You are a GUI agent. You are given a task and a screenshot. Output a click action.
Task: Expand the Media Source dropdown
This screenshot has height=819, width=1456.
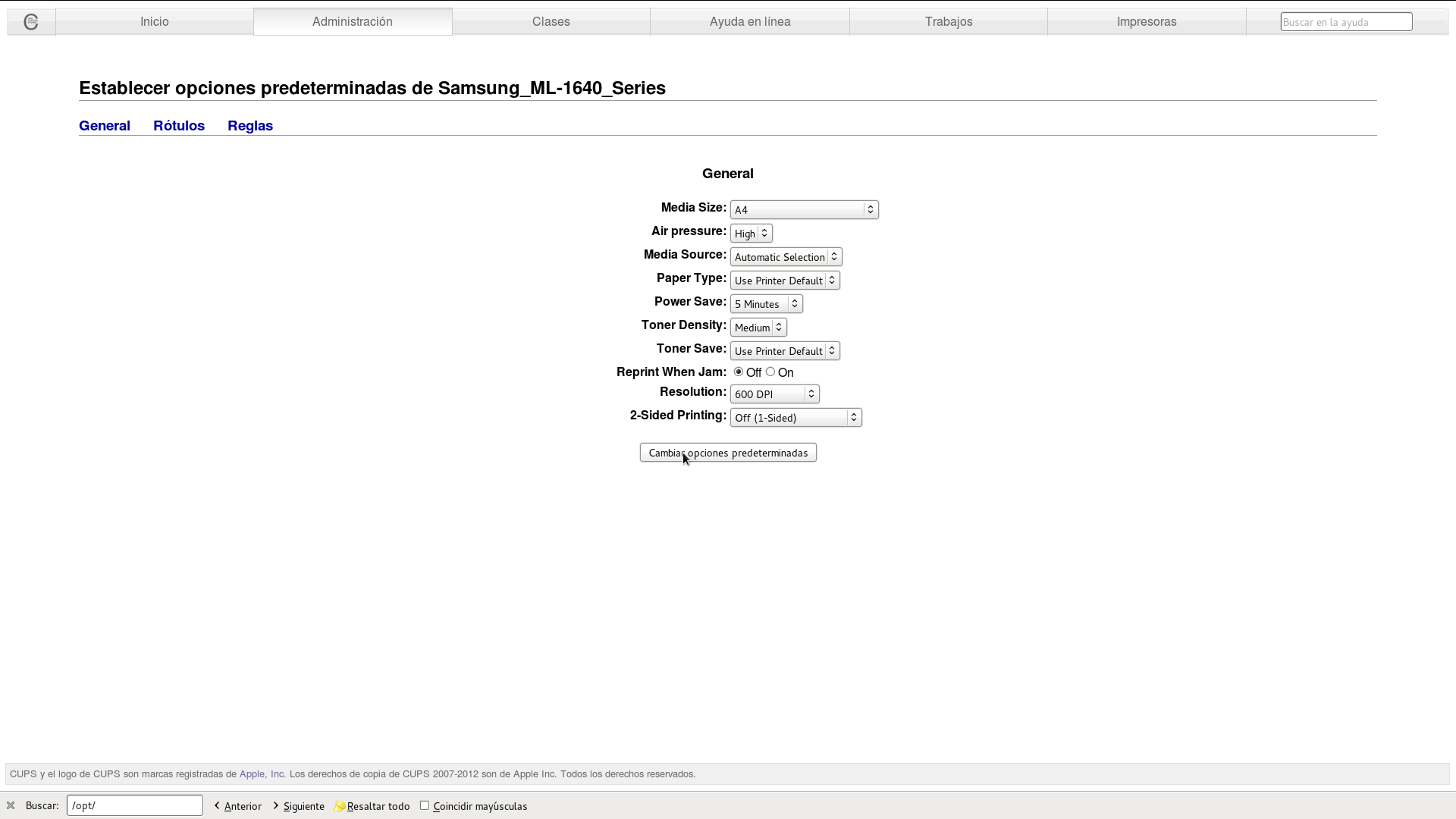point(786,256)
